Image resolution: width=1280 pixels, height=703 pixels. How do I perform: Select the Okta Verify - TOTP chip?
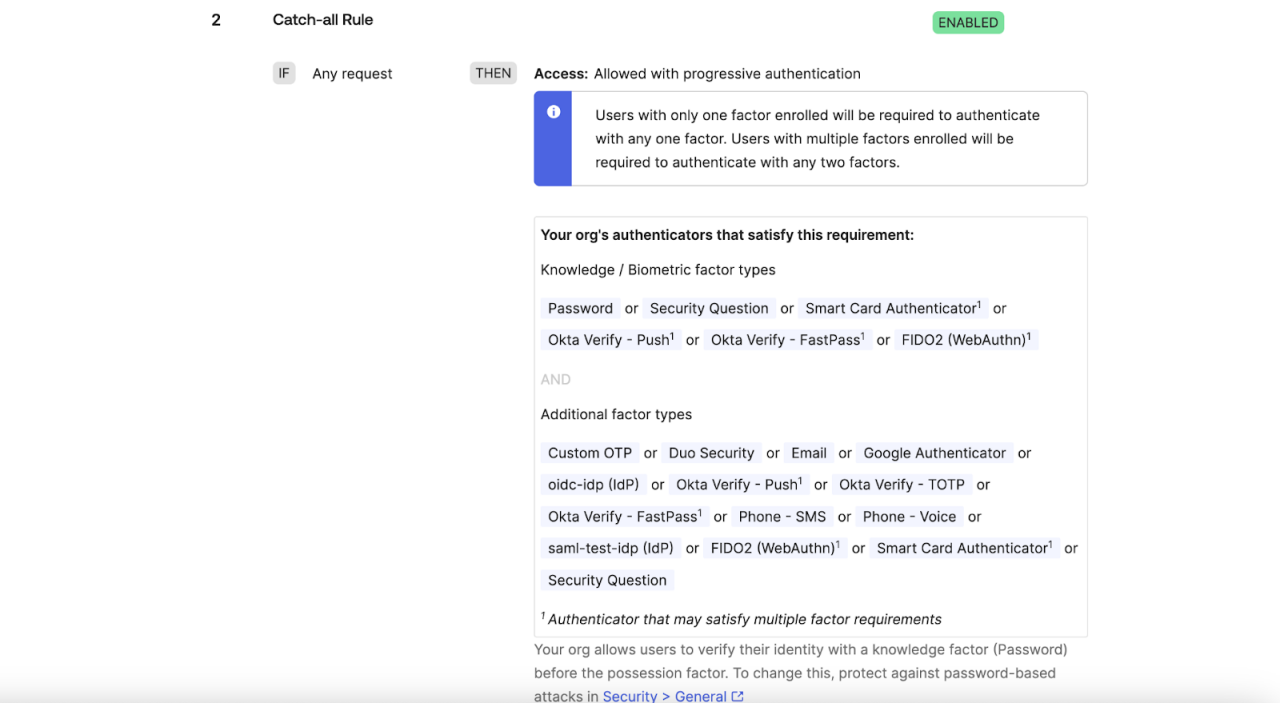coord(901,485)
